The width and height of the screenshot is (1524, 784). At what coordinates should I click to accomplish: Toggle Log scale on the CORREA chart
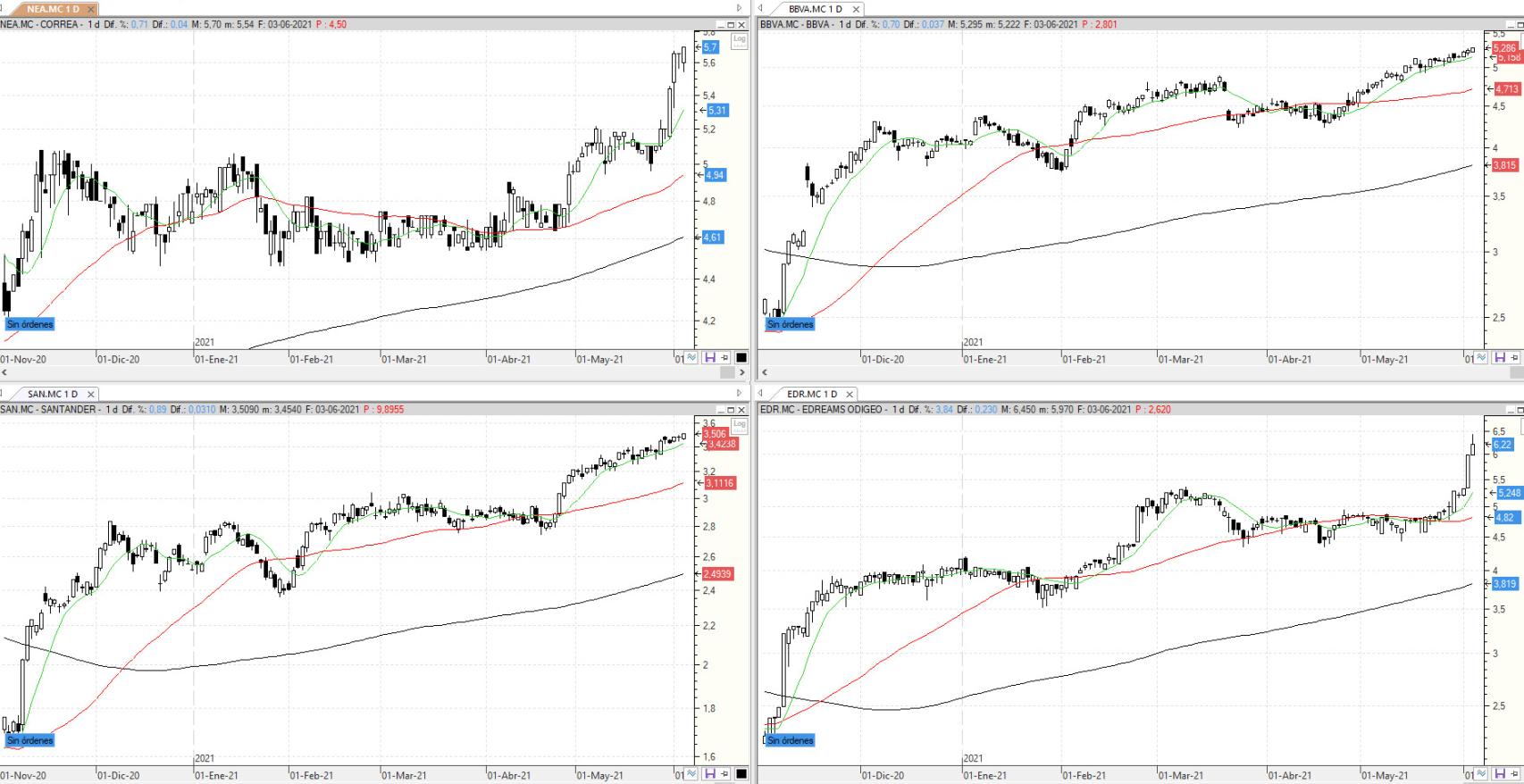coord(739,39)
